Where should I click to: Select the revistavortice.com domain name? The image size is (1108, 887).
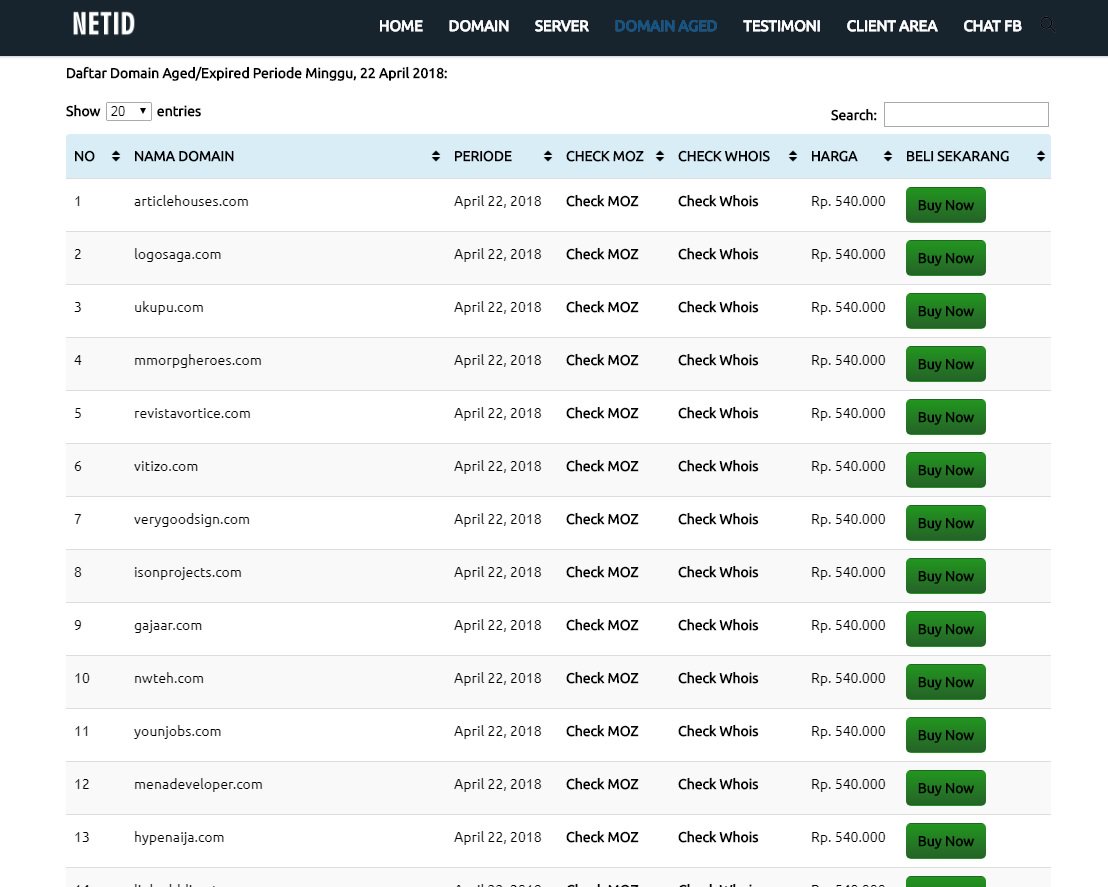click(192, 413)
